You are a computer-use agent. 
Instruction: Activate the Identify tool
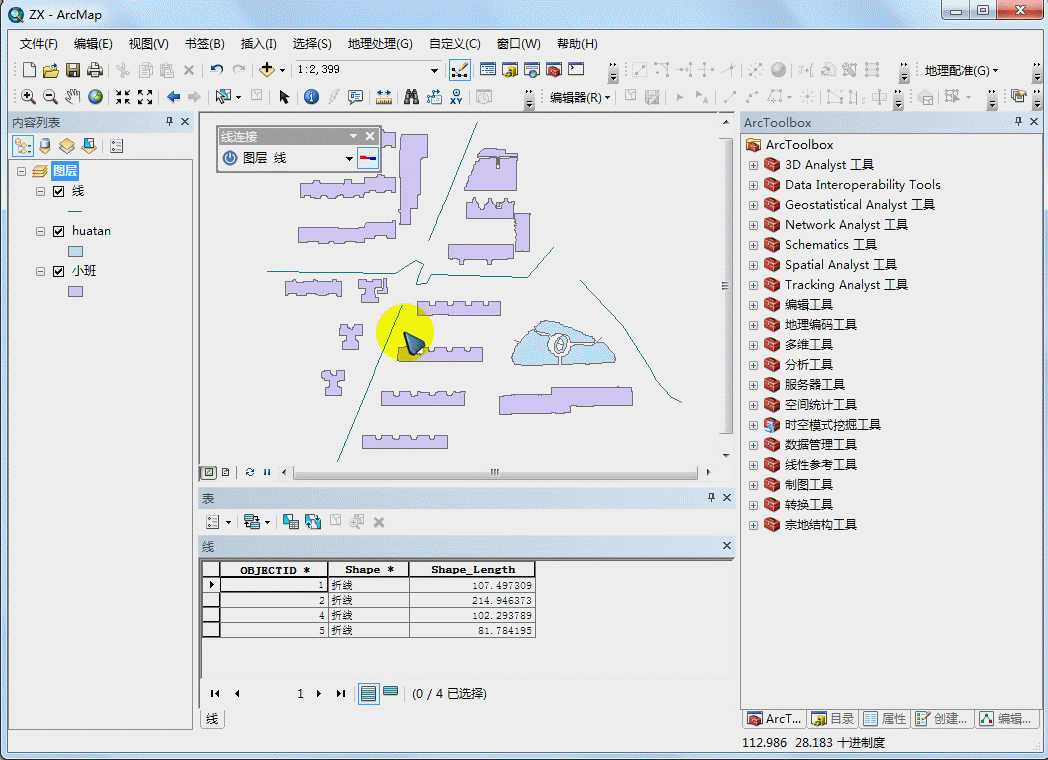click(x=311, y=97)
